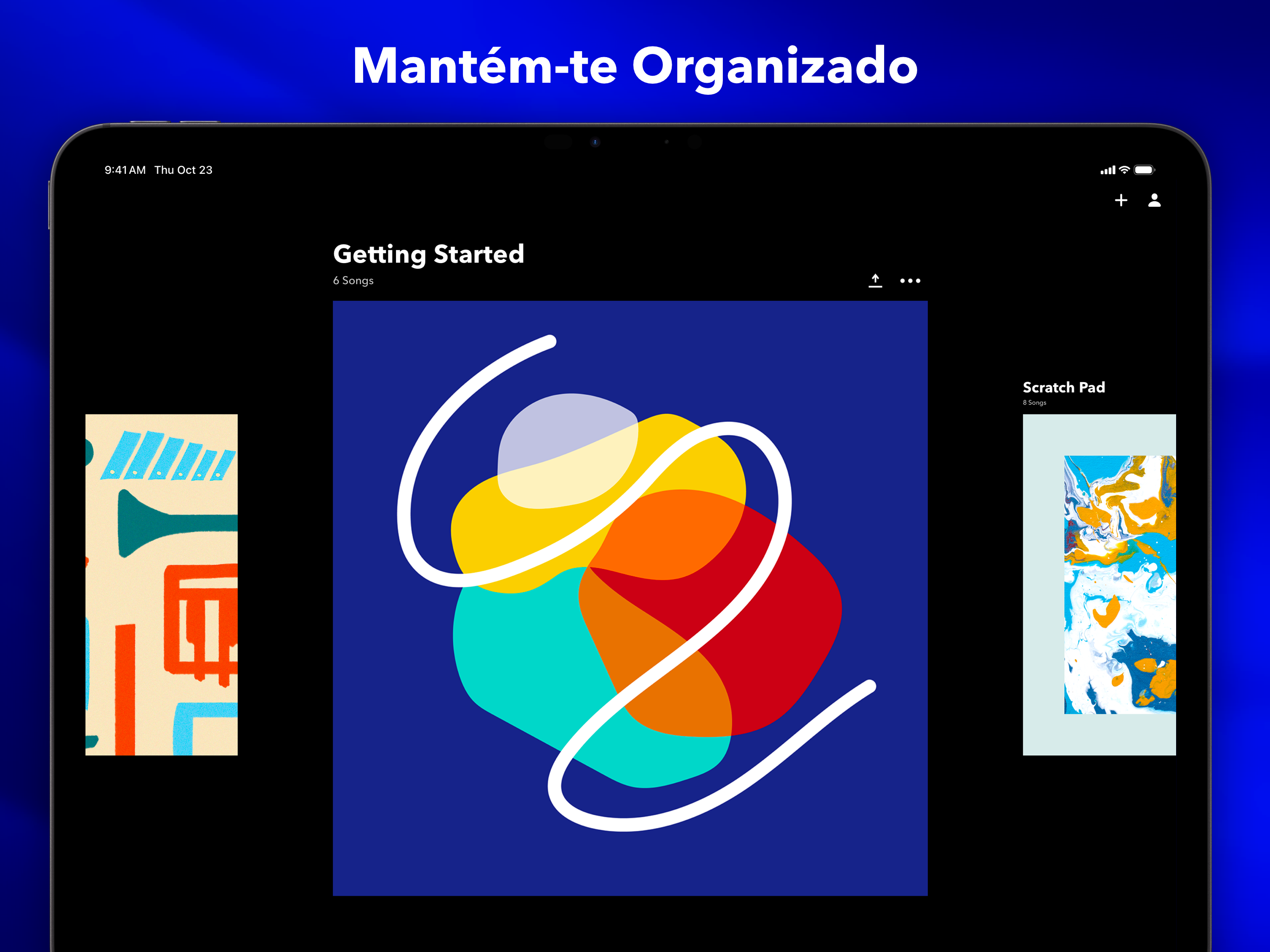
Task: Open the user profile icon
Action: tap(1154, 200)
